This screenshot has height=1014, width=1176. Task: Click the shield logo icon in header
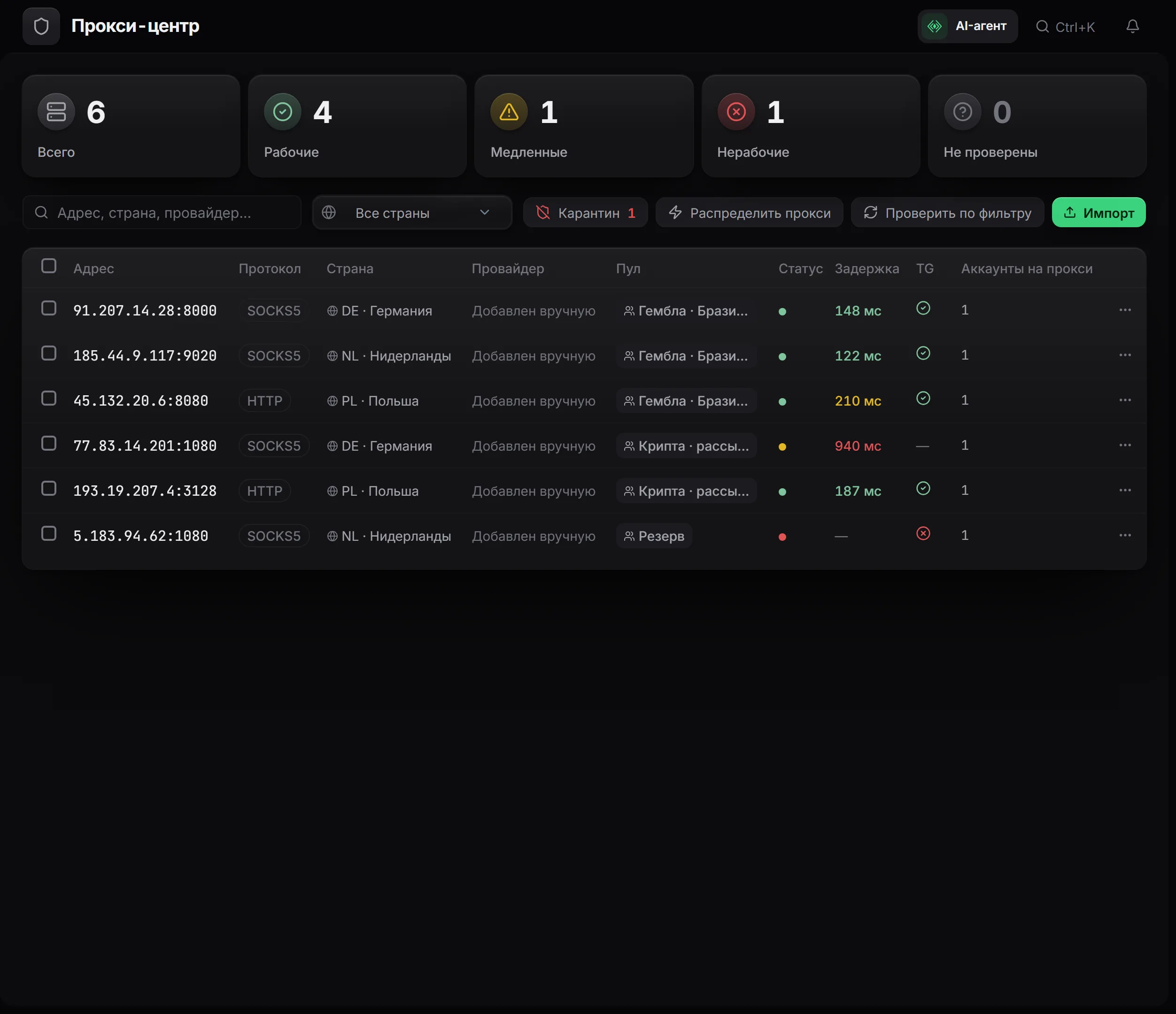(41, 26)
